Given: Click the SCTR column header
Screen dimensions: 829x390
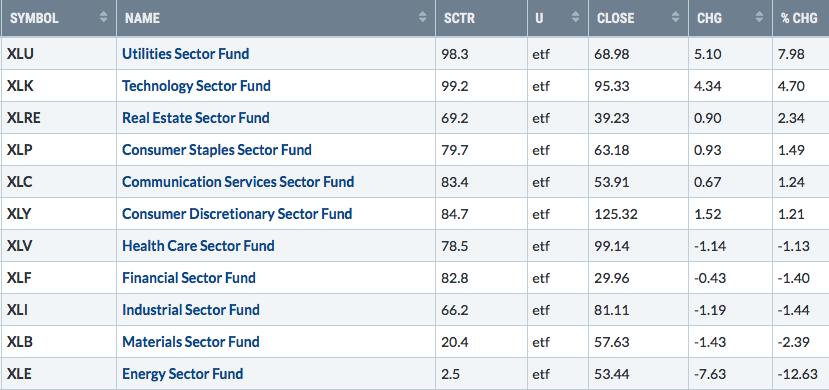Looking at the screenshot, I should (x=481, y=17).
